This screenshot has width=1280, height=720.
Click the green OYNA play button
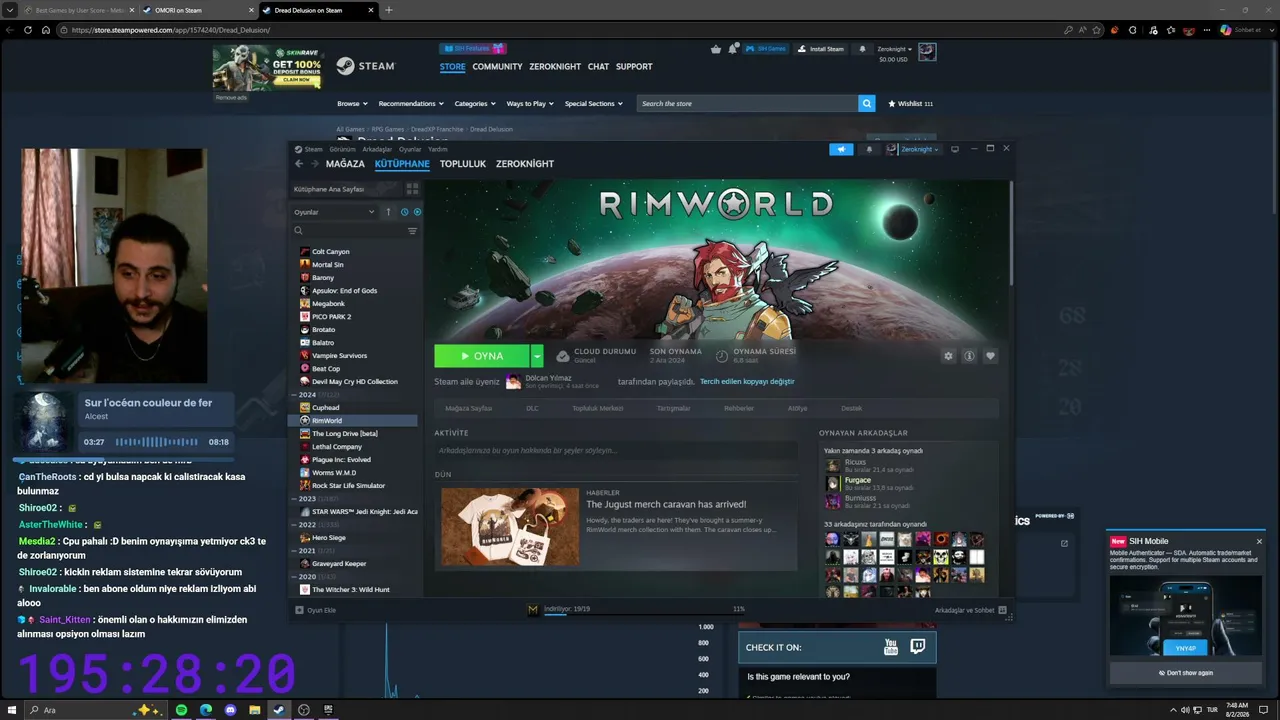pos(482,356)
